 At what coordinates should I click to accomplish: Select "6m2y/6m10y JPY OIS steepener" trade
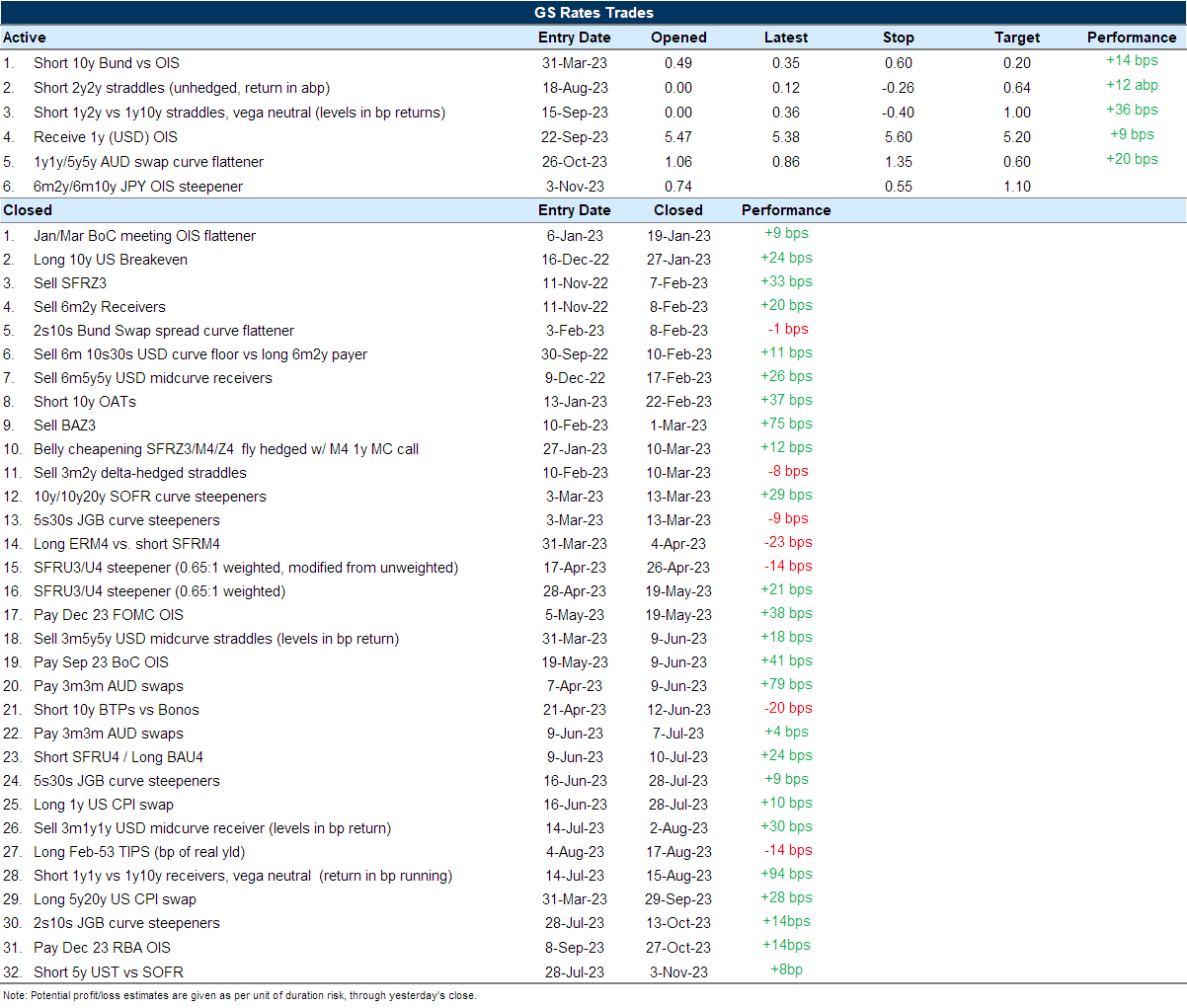pyautogui.click(x=138, y=187)
